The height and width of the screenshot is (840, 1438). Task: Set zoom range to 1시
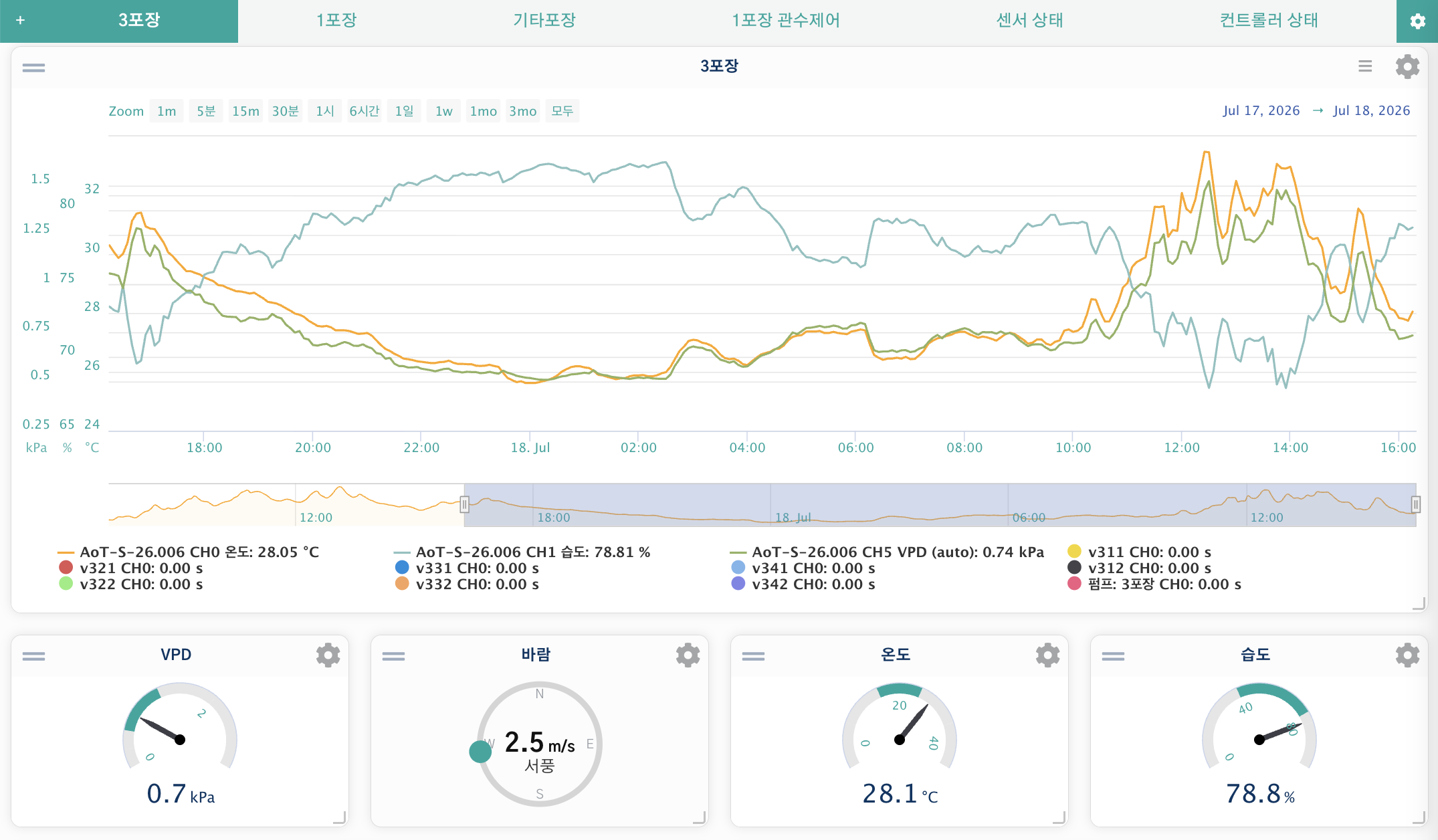tap(325, 111)
